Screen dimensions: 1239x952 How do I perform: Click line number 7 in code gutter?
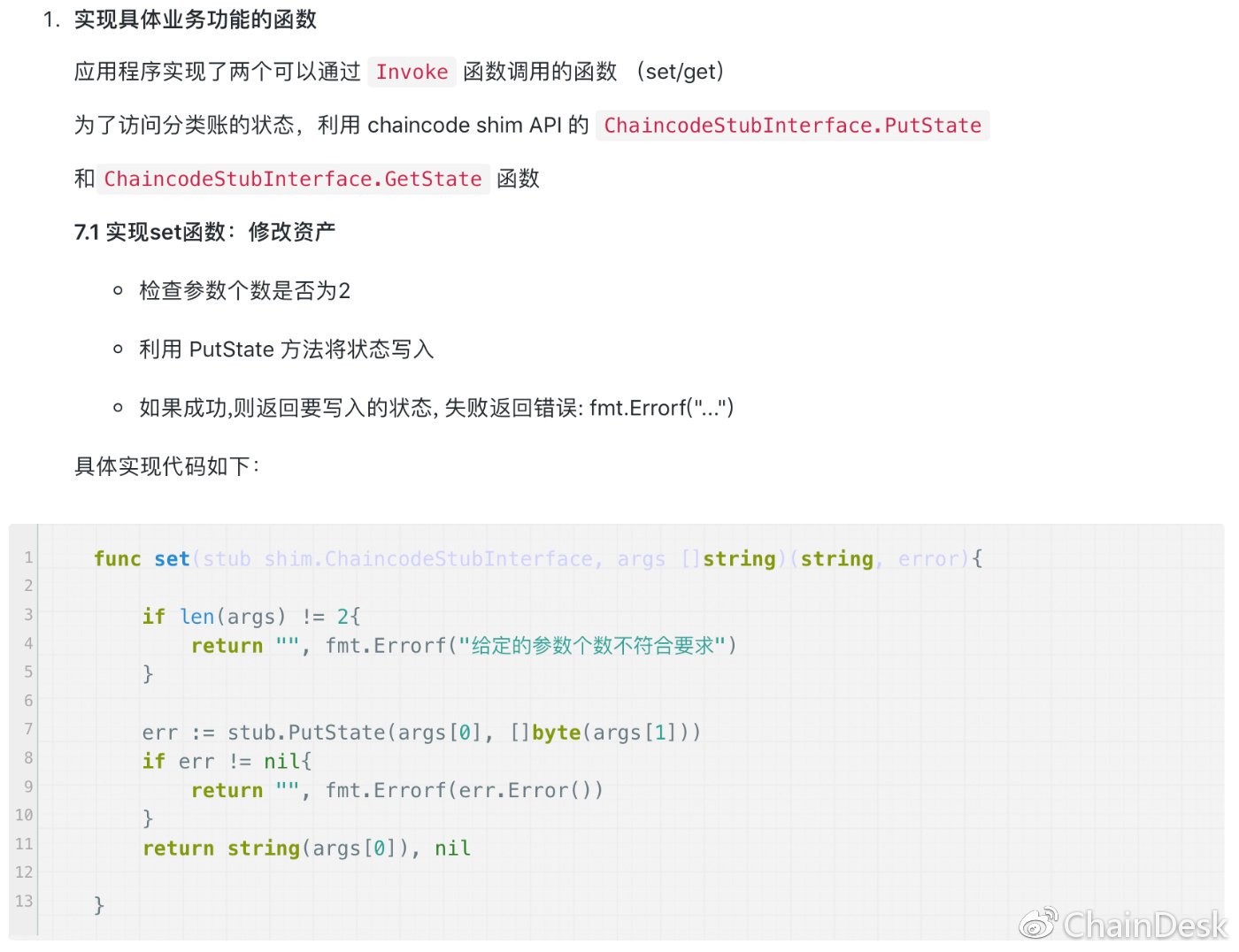click(x=28, y=729)
